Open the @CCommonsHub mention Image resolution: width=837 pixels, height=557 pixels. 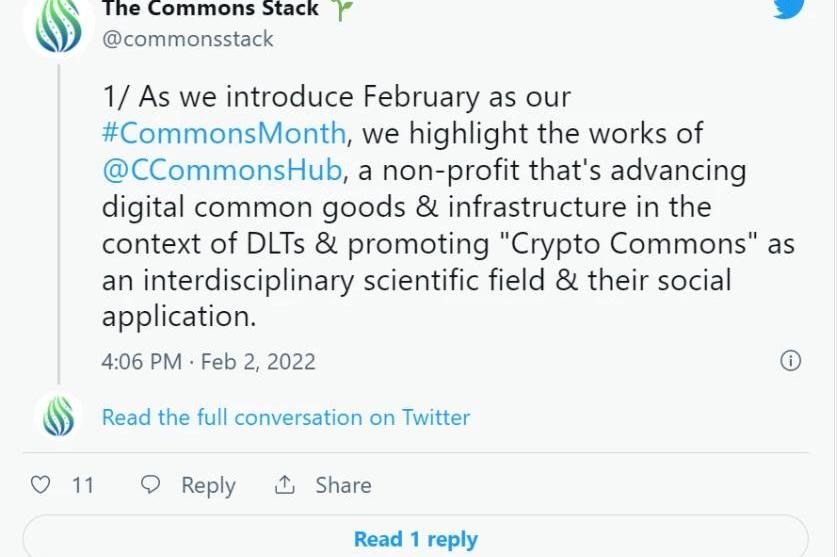pos(221,170)
